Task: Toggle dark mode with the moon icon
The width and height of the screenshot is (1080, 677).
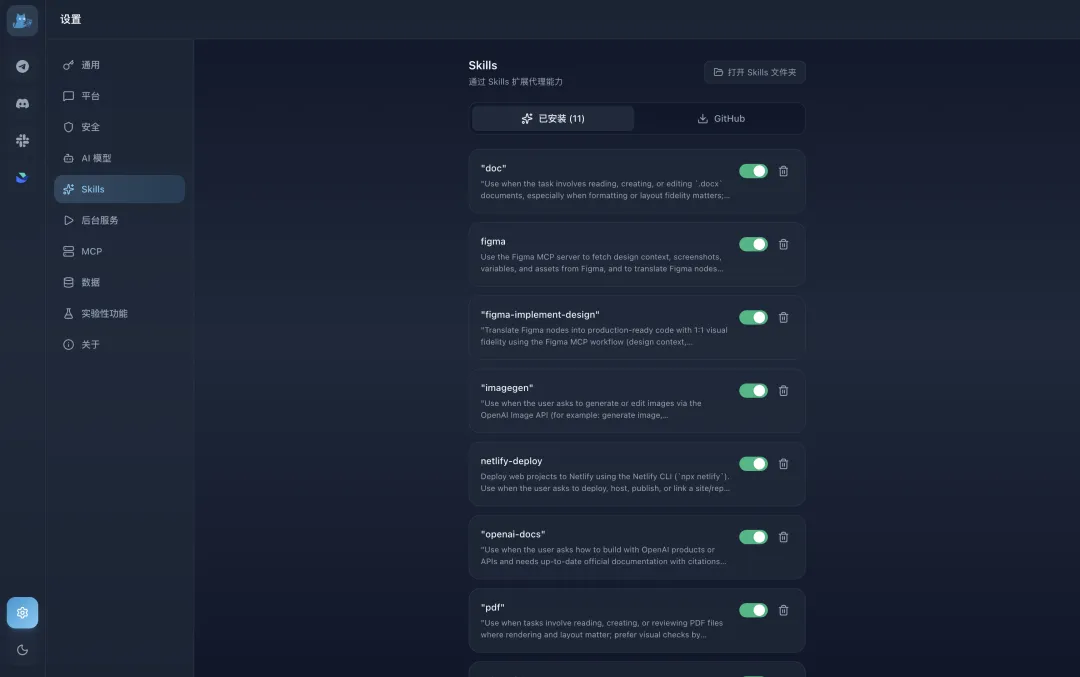Action: (x=22, y=649)
